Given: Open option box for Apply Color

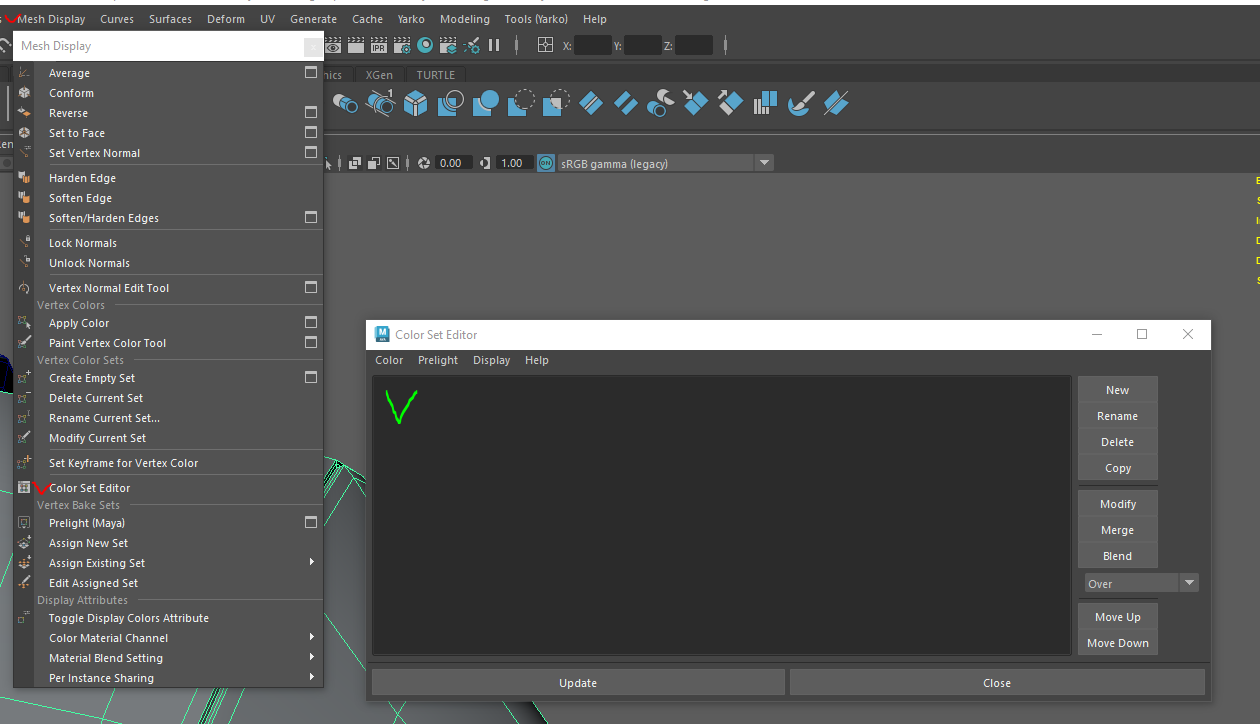Looking at the screenshot, I should pos(311,323).
